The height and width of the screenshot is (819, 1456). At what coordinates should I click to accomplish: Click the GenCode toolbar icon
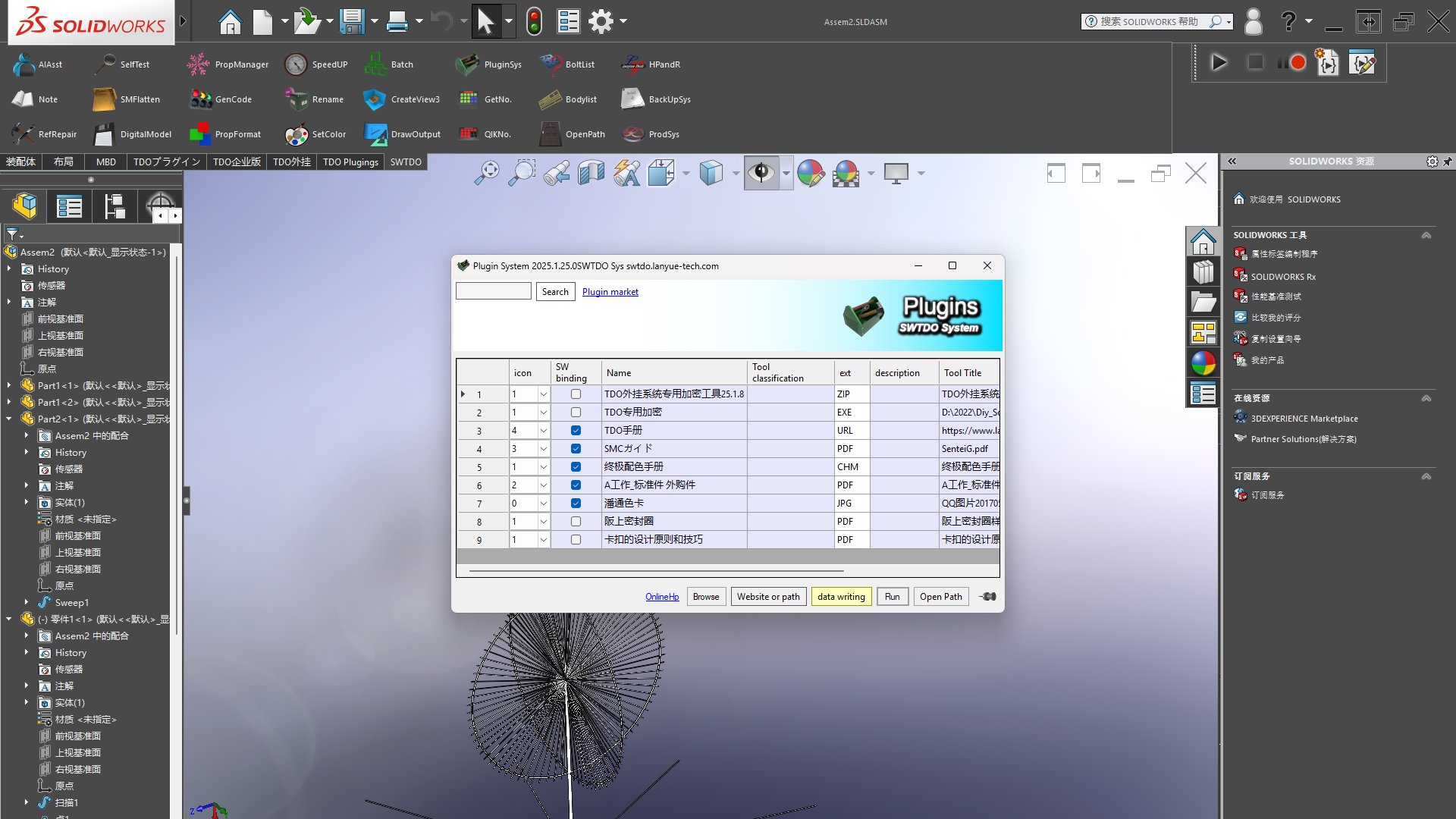[200, 99]
